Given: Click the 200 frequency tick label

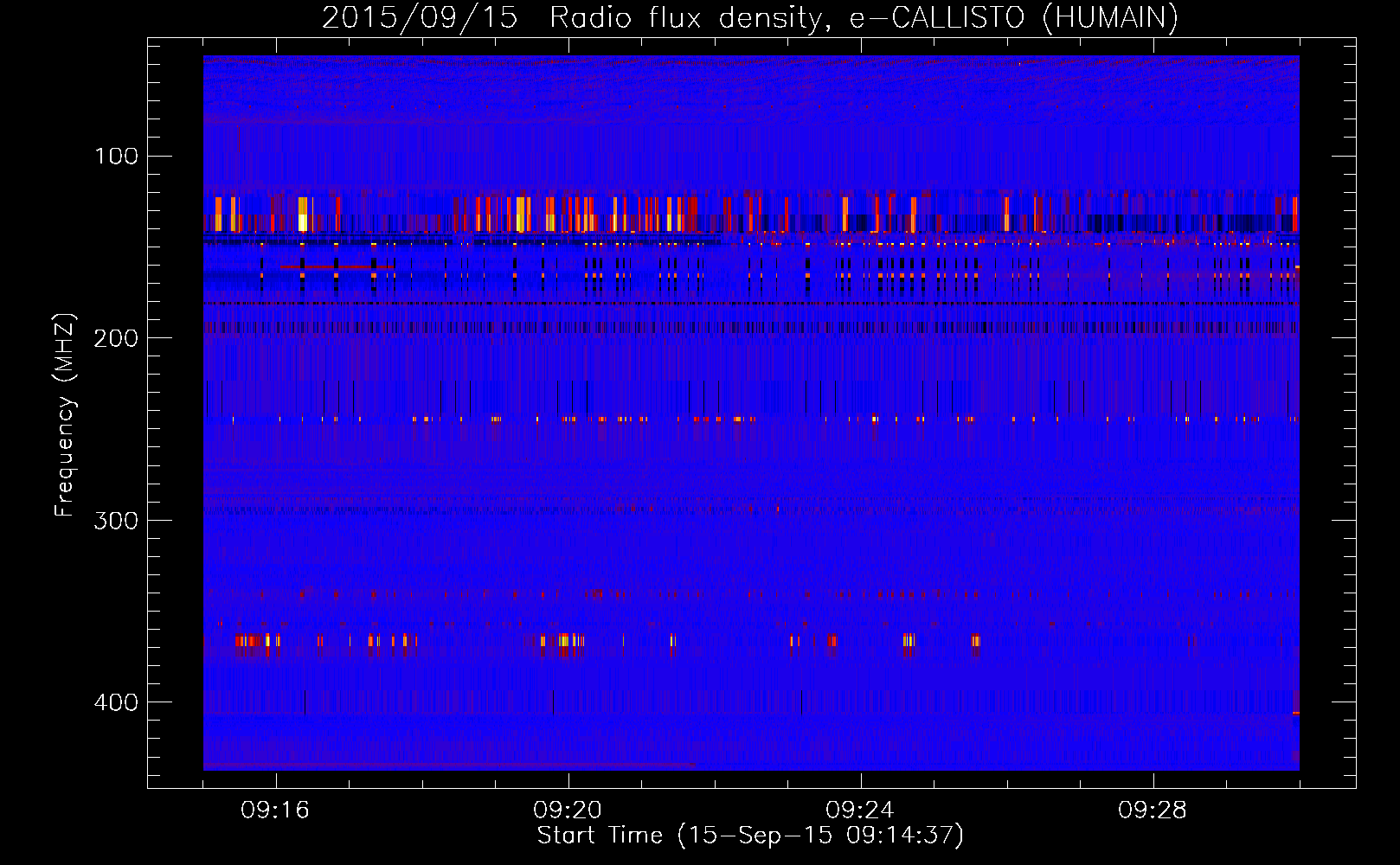Looking at the screenshot, I should [x=117, y=337].
